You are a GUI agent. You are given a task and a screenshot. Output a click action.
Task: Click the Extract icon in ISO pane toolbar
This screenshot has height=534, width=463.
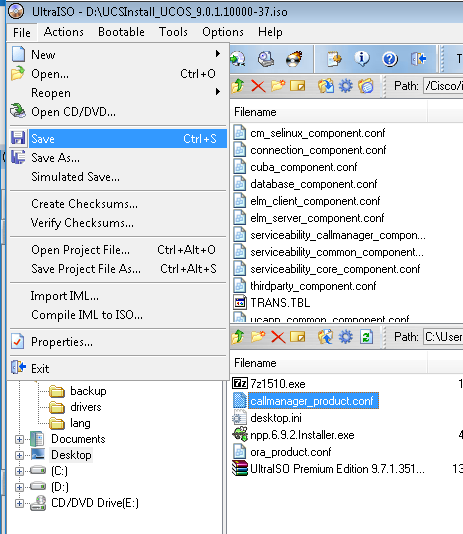coord(326,86)
